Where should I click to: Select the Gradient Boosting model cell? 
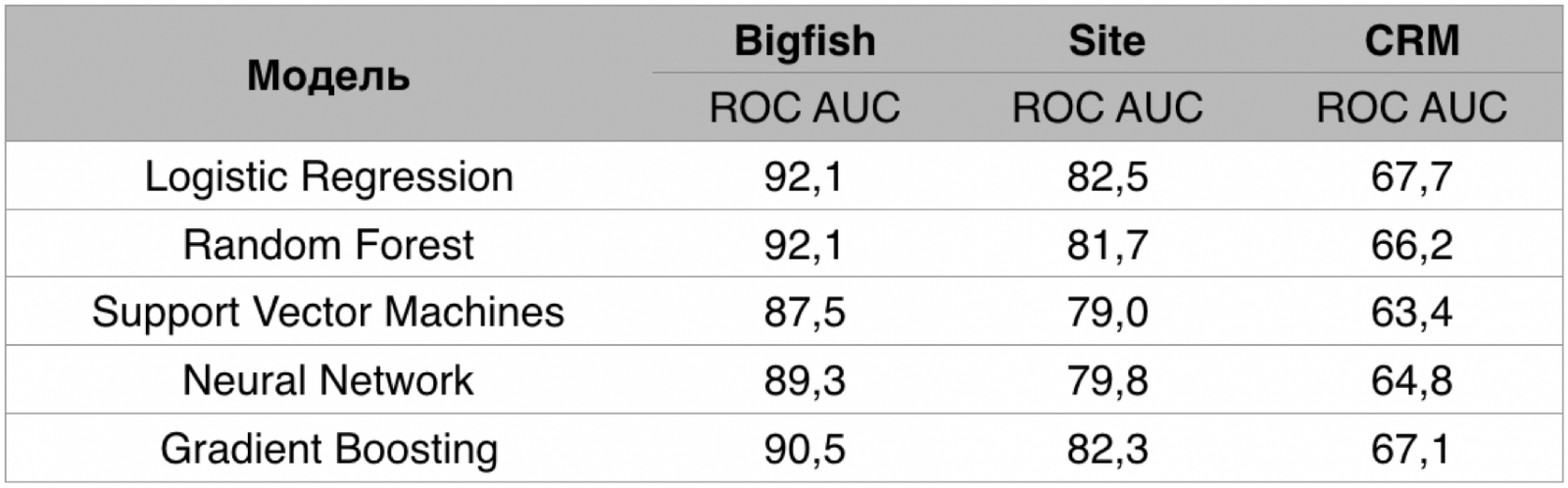tap(328, 449)
